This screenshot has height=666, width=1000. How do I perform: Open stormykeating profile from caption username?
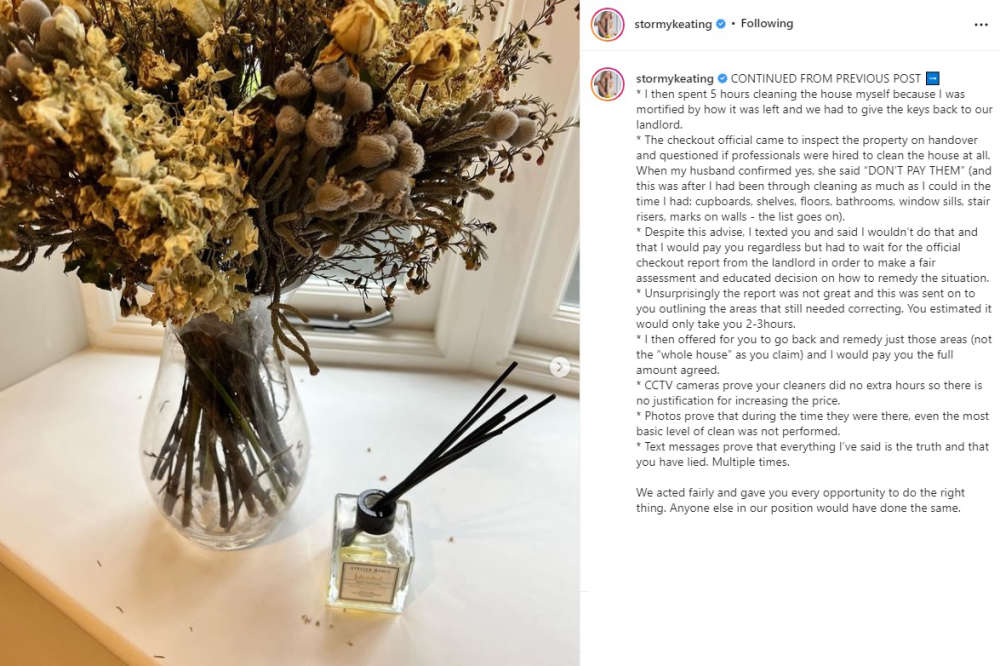(x=675, y=78)
